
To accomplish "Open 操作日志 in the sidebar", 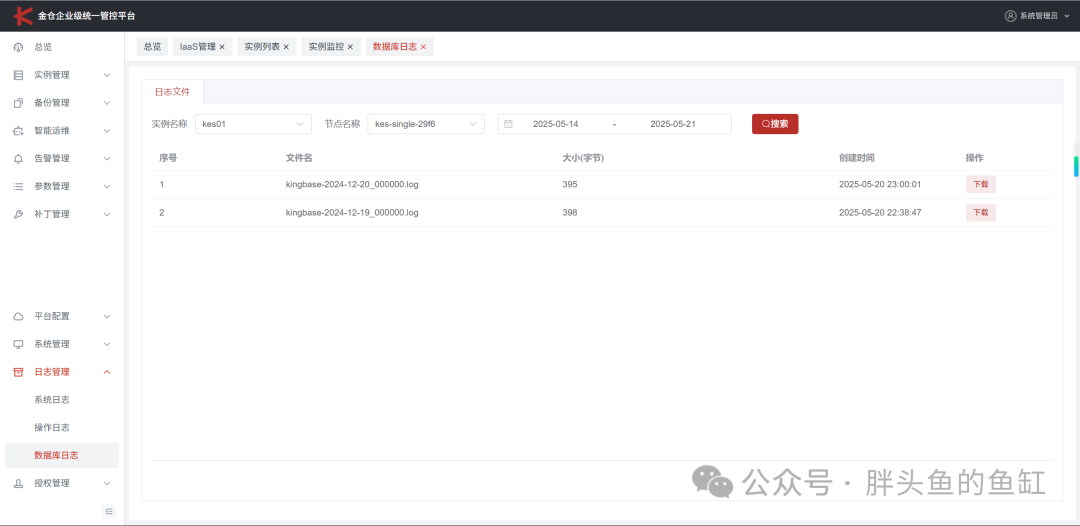I will tap(52, 428).
